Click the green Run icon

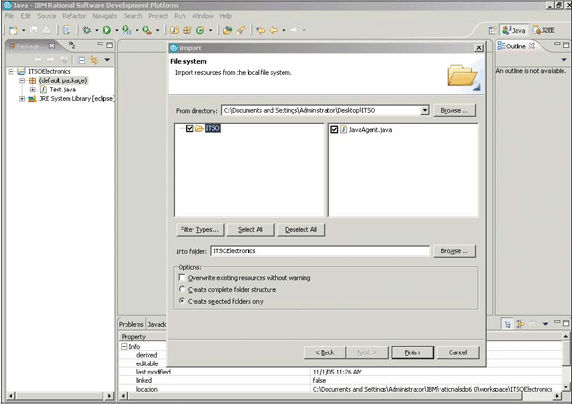[x=107, y=30]
